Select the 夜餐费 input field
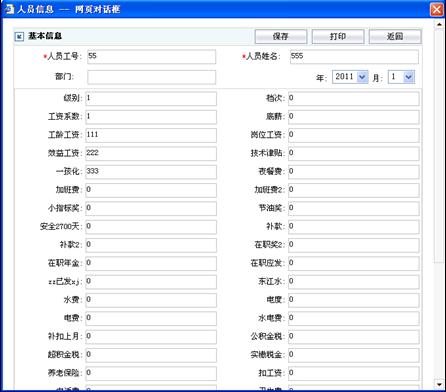Screen dimensions: 446x392 tap(354, 172)
